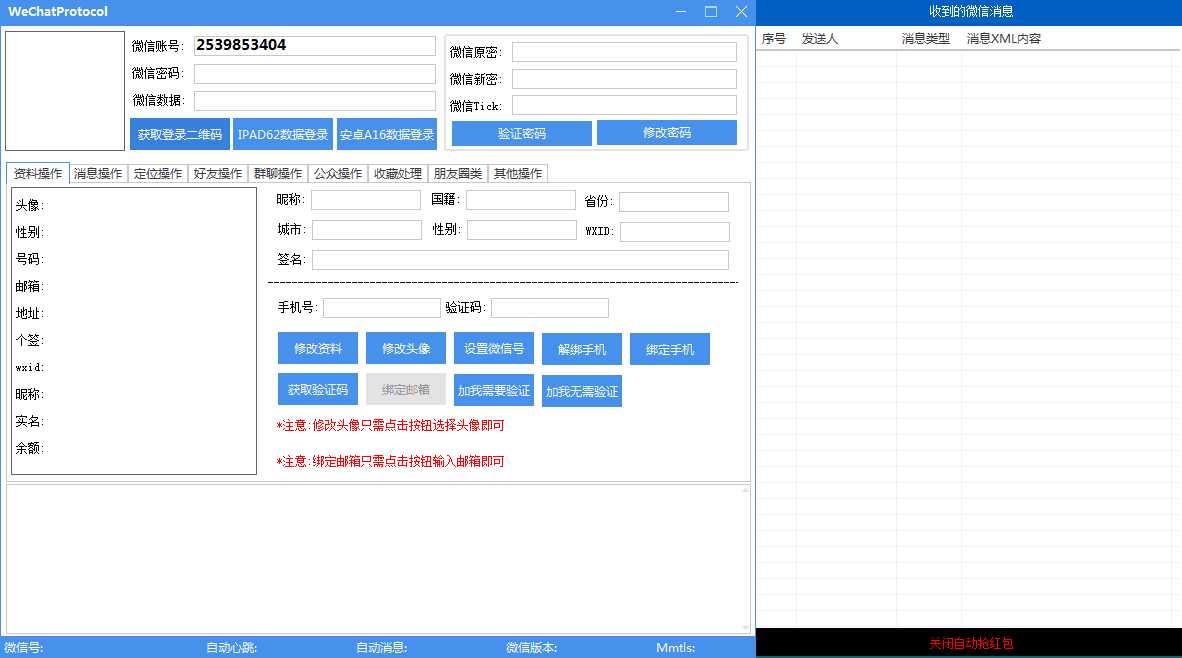Close the WeChatProtocol window
This screenshot has height=658, width=1182.
pos(741,11)
